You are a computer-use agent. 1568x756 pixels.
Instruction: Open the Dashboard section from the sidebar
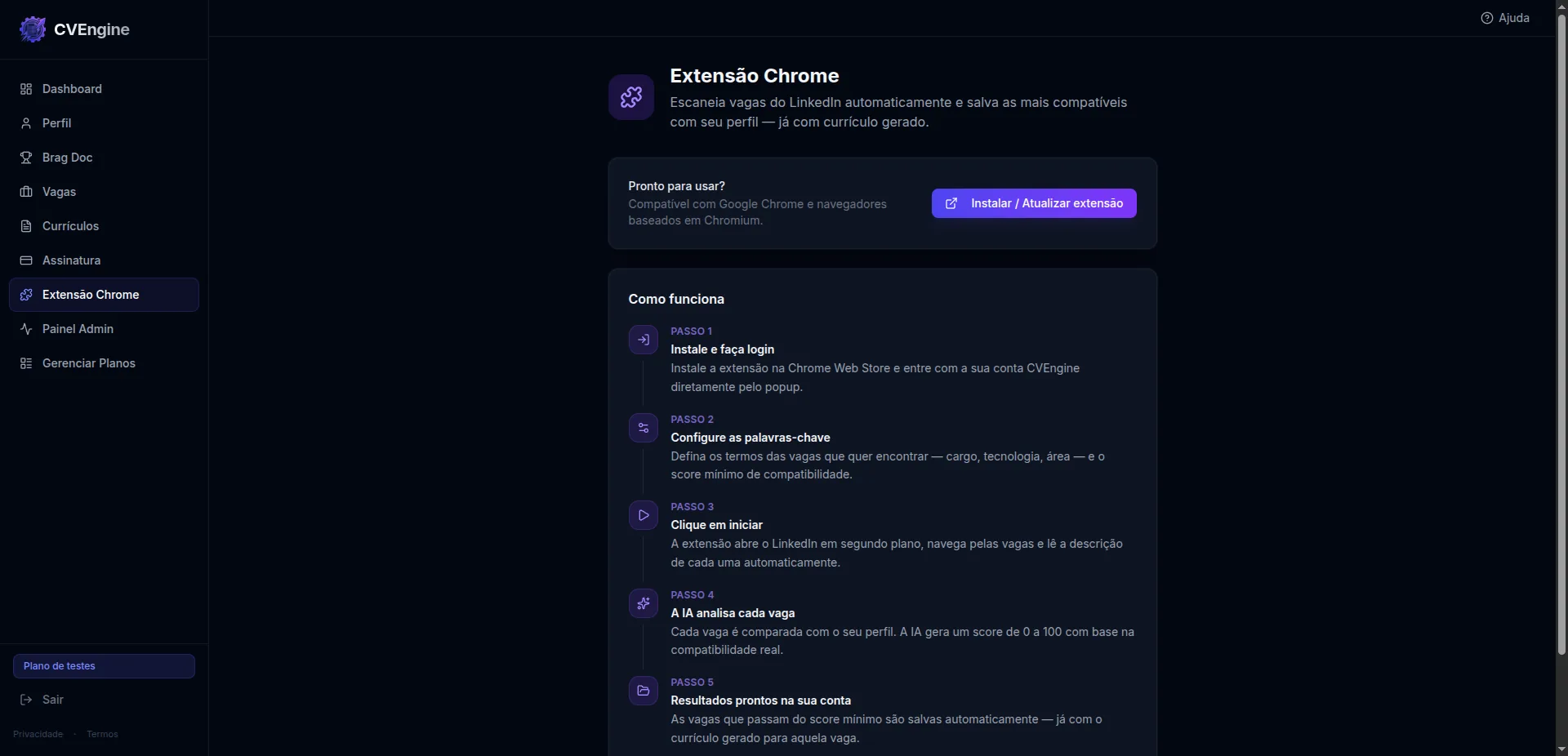tap(26, 89)
